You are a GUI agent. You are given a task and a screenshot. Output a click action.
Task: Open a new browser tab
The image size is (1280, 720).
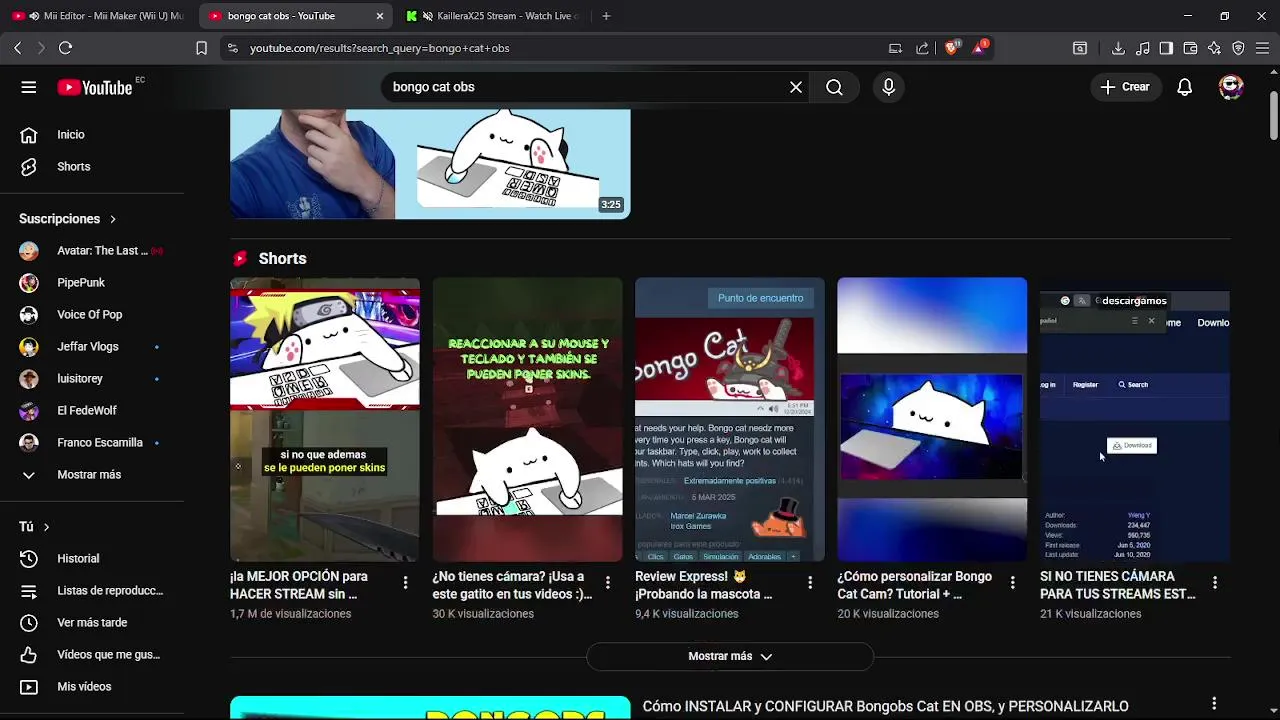(x=606, y=16)
